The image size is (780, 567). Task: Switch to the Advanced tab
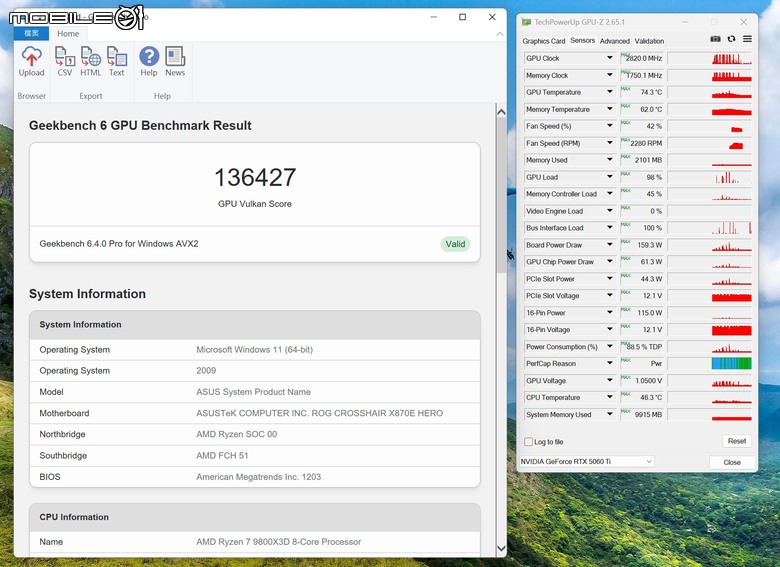pos(614,41)
